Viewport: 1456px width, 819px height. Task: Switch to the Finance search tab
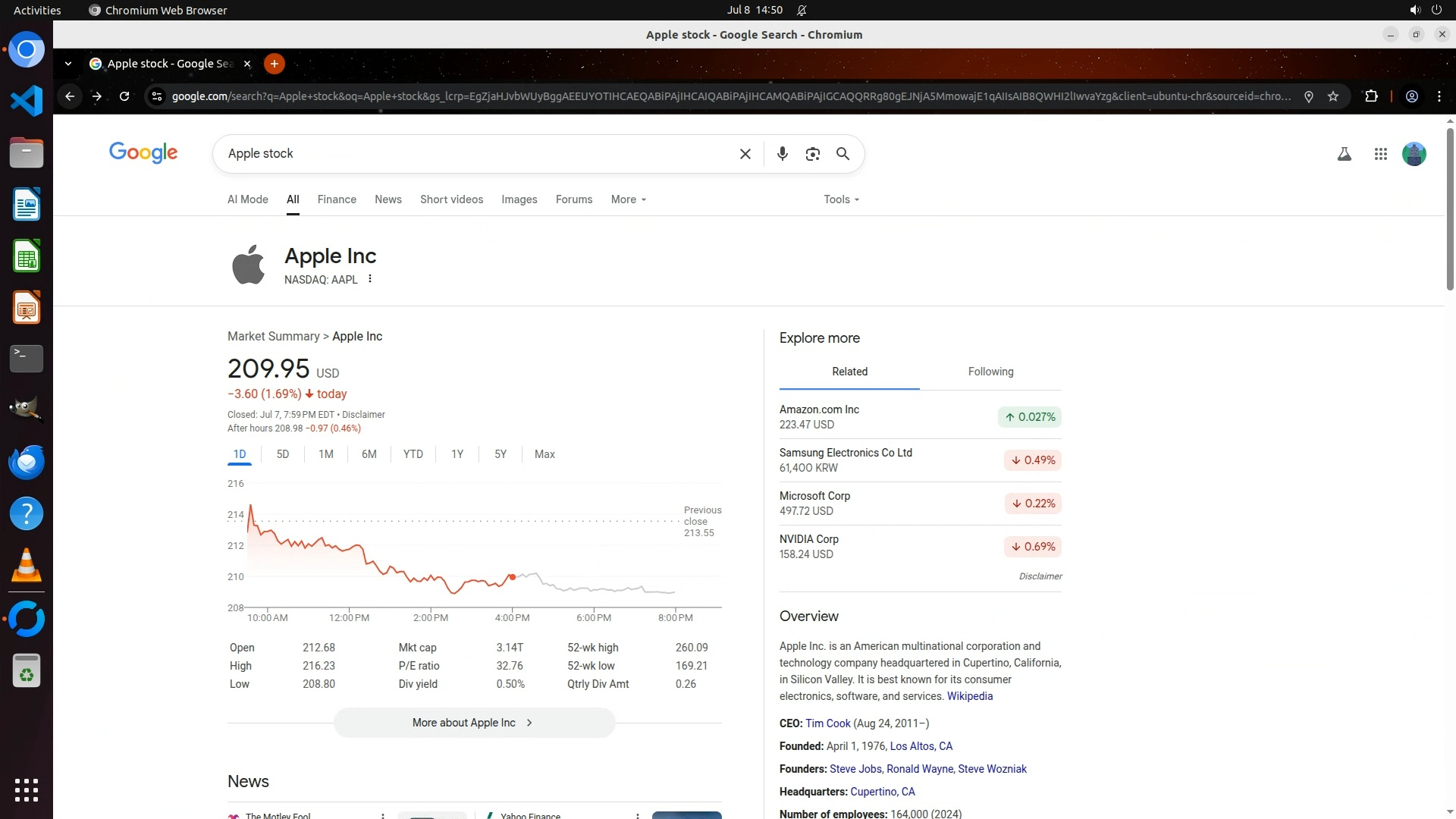point(337,199)
